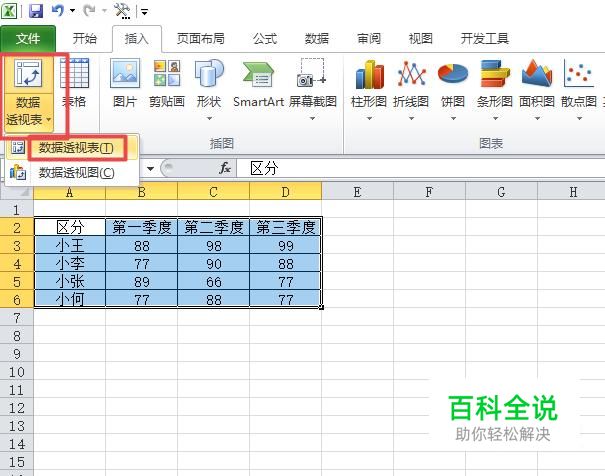
Task: Select column H header
Action: click(573, 192)
